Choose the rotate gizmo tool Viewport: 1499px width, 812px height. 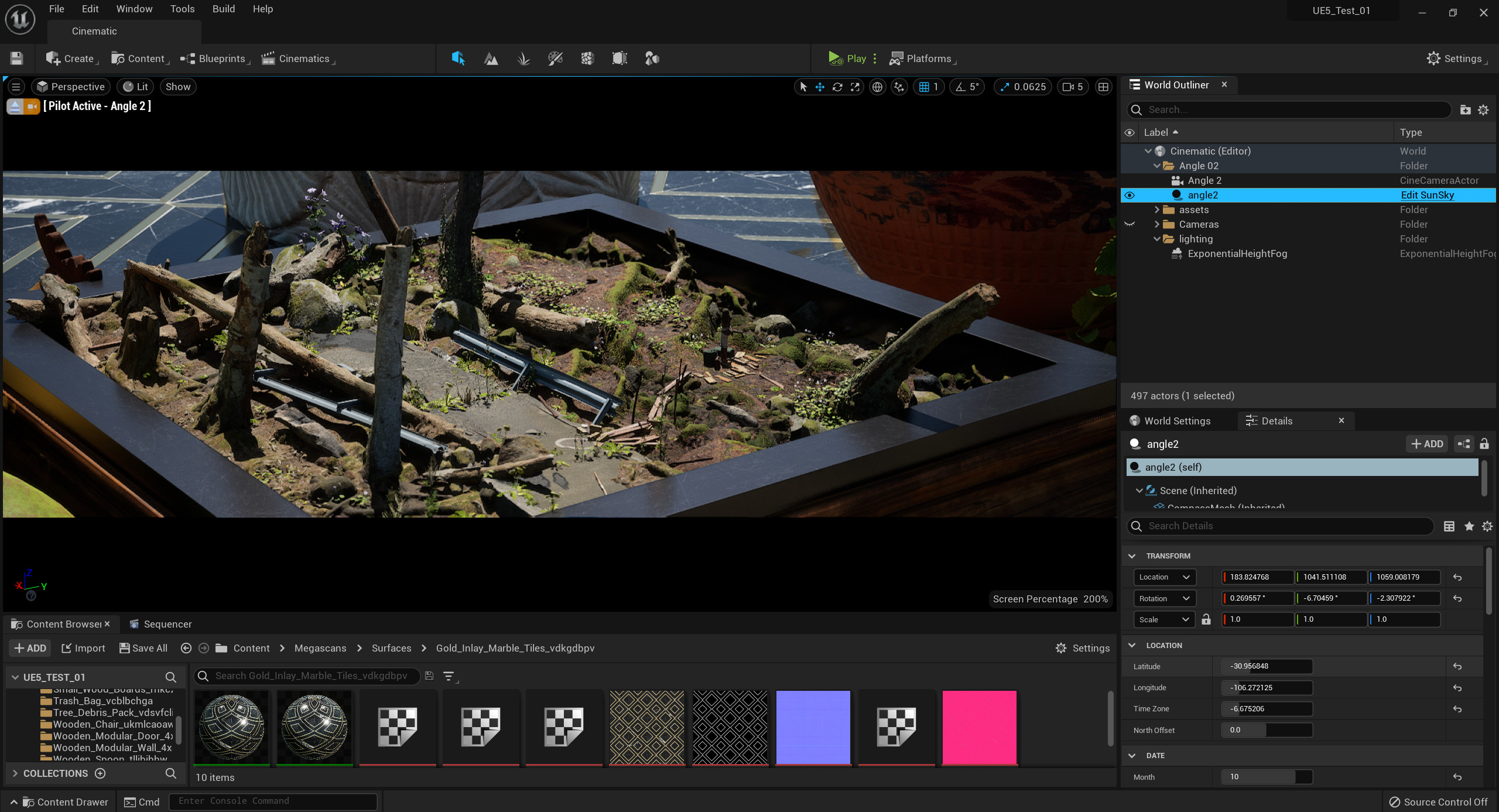[x=837, y=87]
